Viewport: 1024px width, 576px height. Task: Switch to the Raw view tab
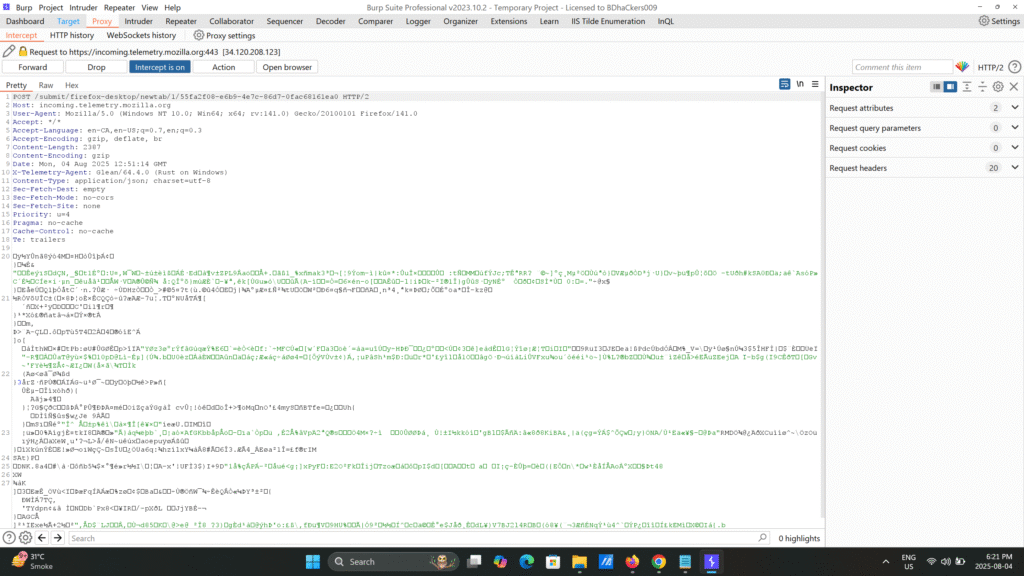46,85
